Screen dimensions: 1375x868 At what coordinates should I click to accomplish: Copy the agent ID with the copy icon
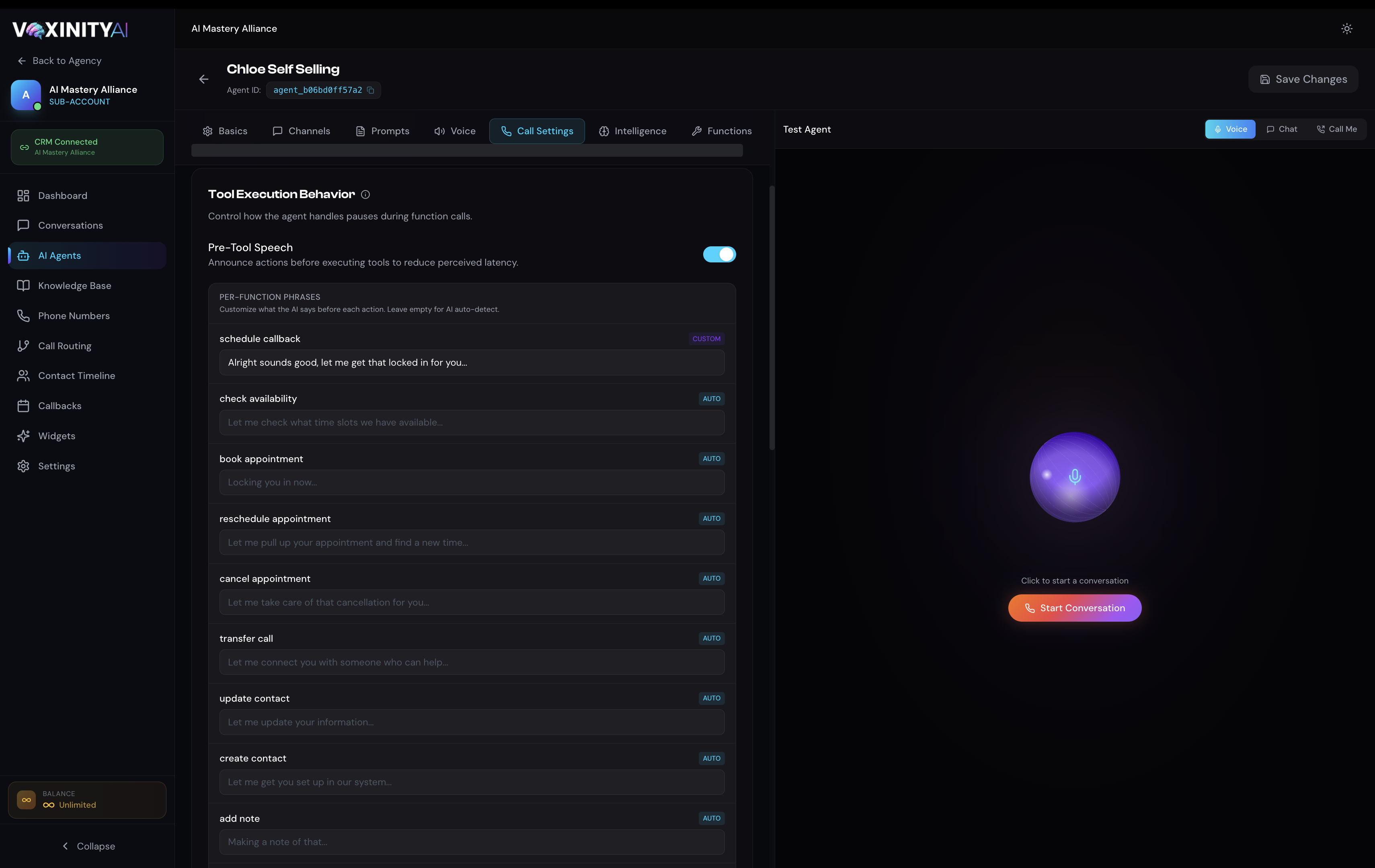click(371, 90)
